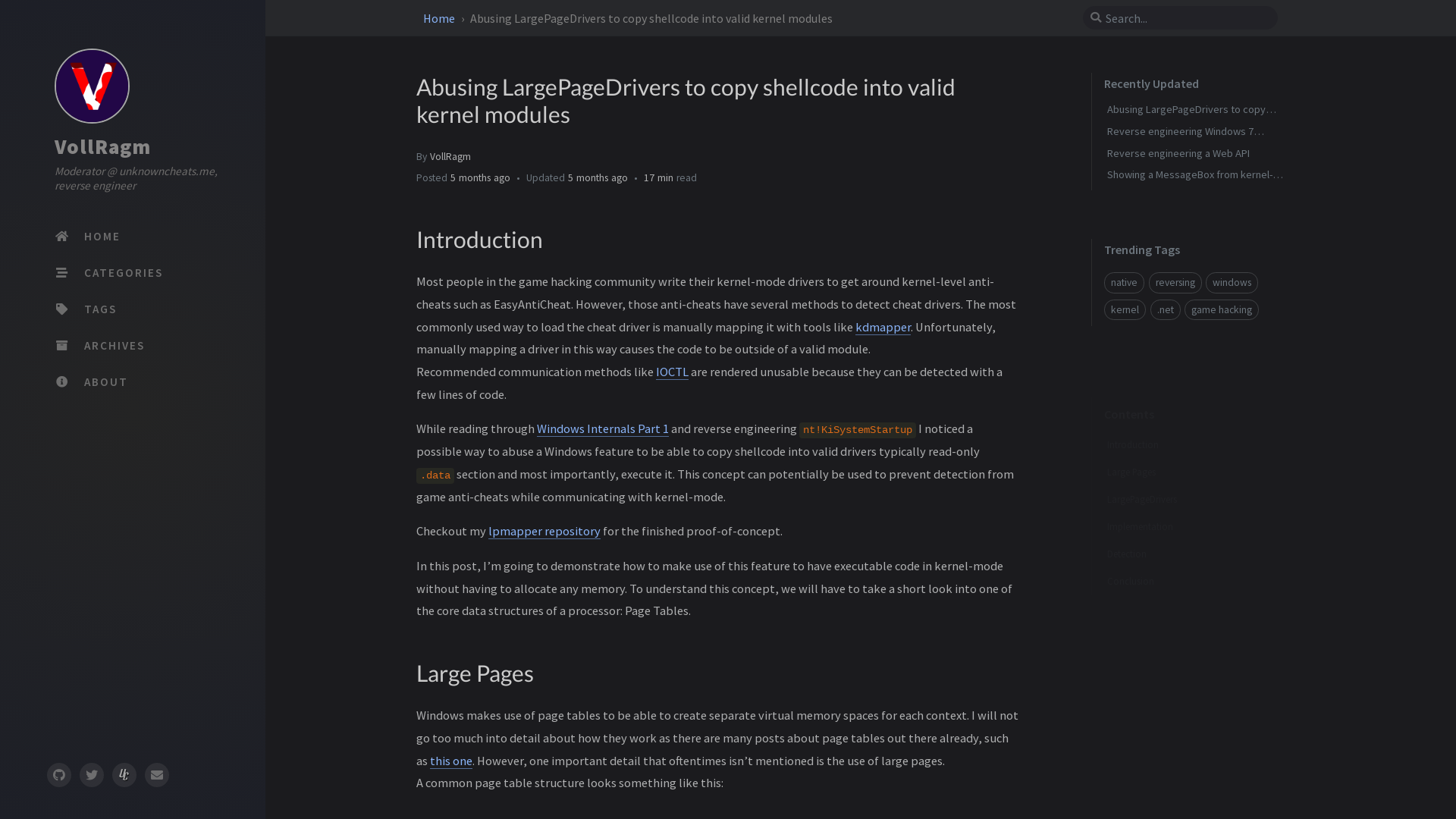Click the Home breadcrumb link
Screen dimensions: 1456x819
coord(438,18)
